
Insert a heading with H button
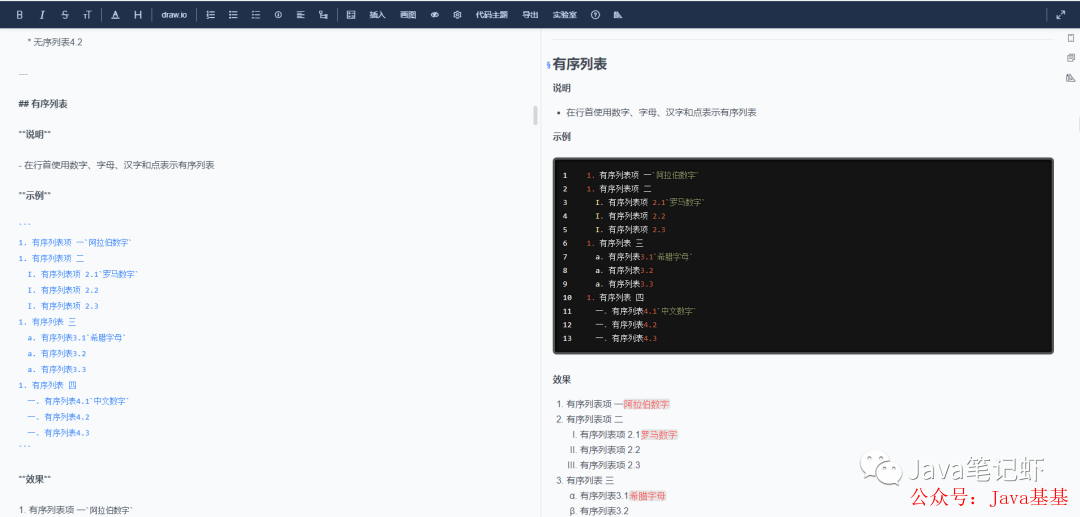click(138, 14)
